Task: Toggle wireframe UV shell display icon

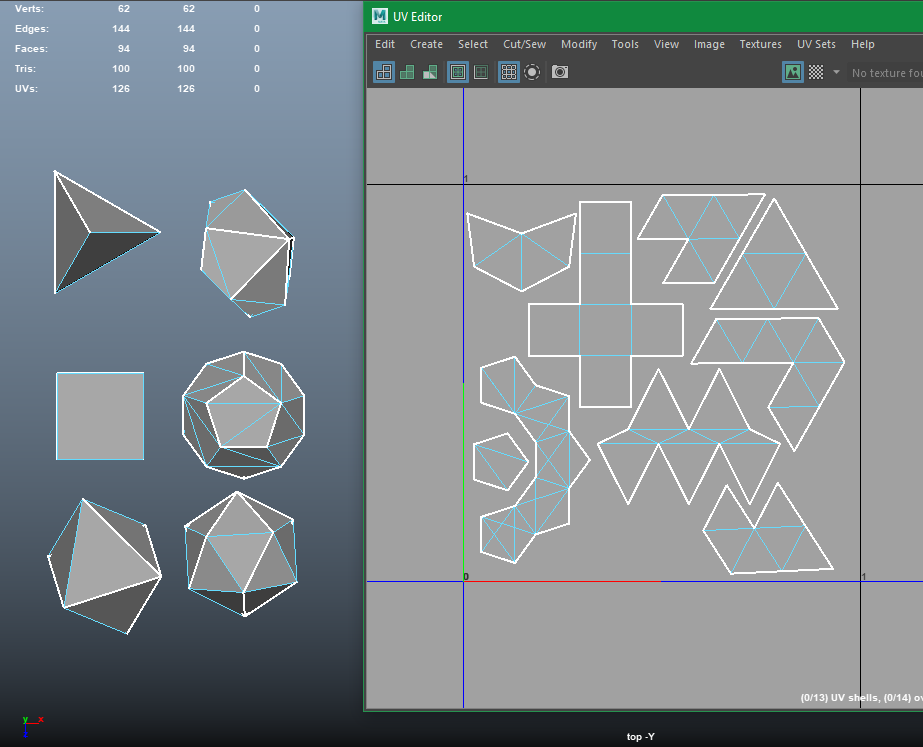Action: 384,72
